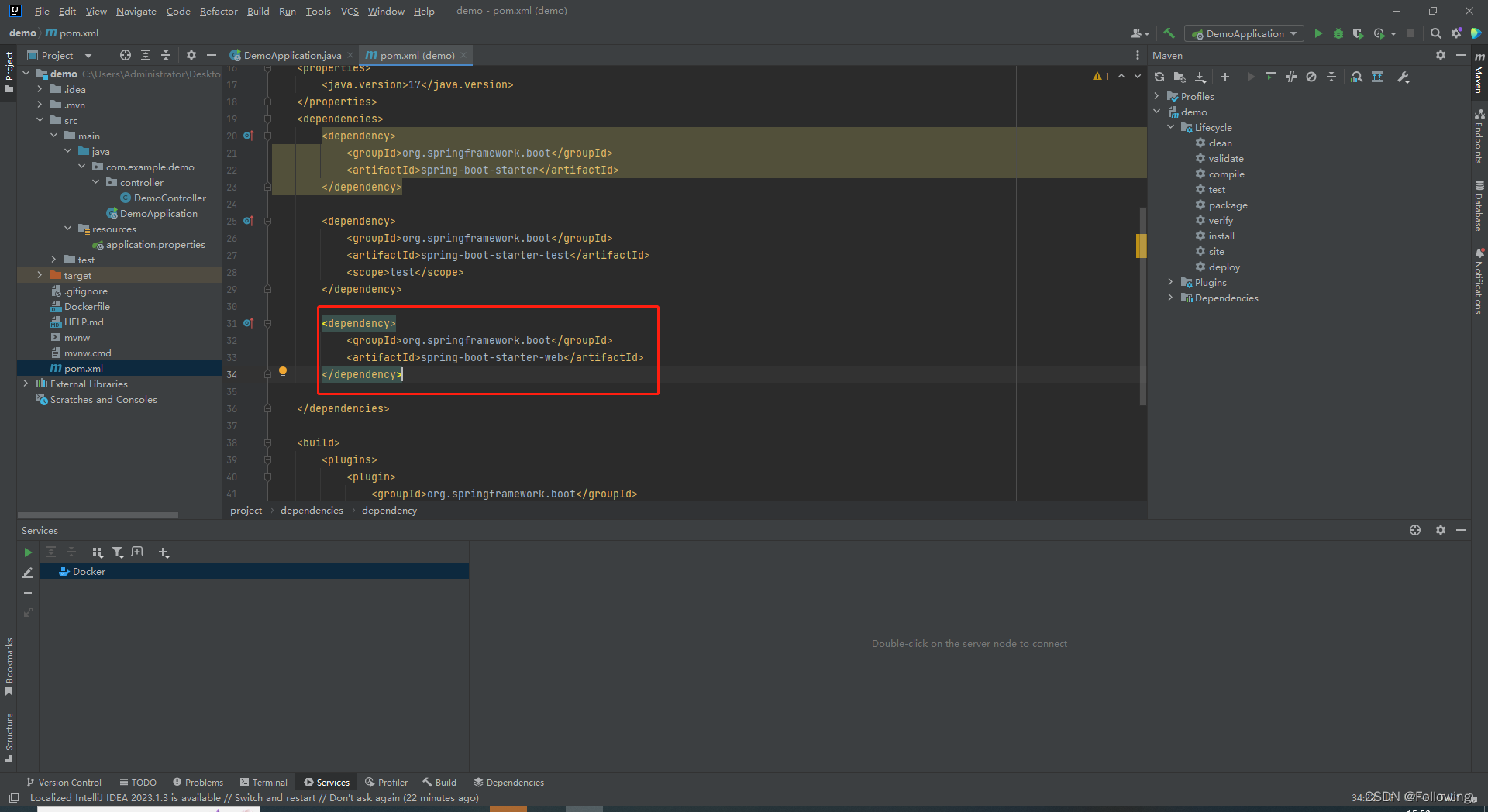
Task: Open the profiler run options dropdown arrow
Action: 1393,34
